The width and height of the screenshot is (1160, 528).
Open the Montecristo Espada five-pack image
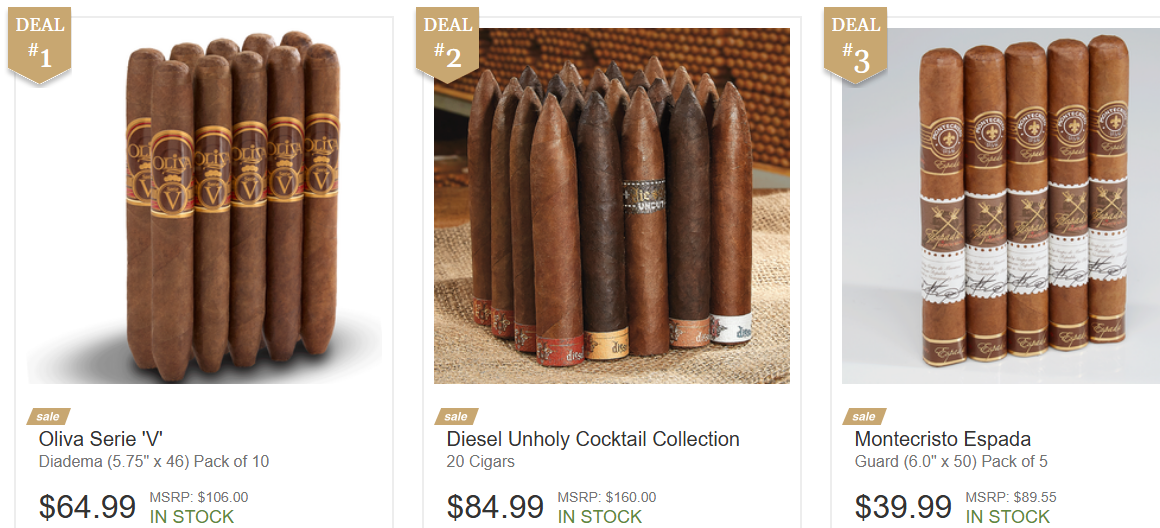point(1001,206)
